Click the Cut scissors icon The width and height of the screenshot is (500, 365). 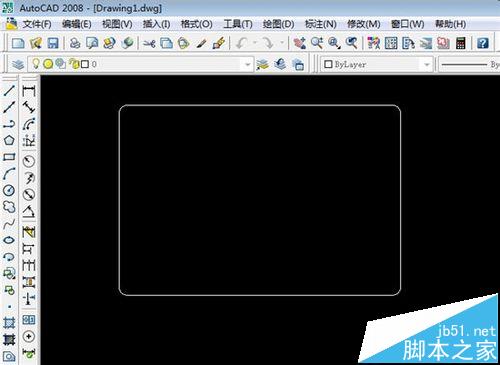click(x=149, y=43)
